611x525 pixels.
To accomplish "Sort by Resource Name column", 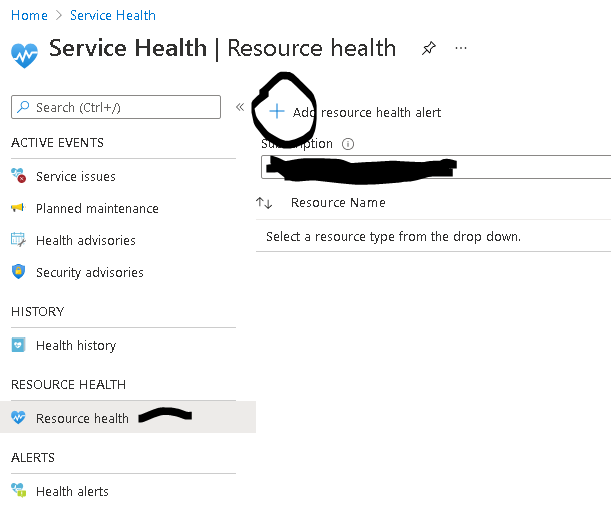I will tap(338, 203).
